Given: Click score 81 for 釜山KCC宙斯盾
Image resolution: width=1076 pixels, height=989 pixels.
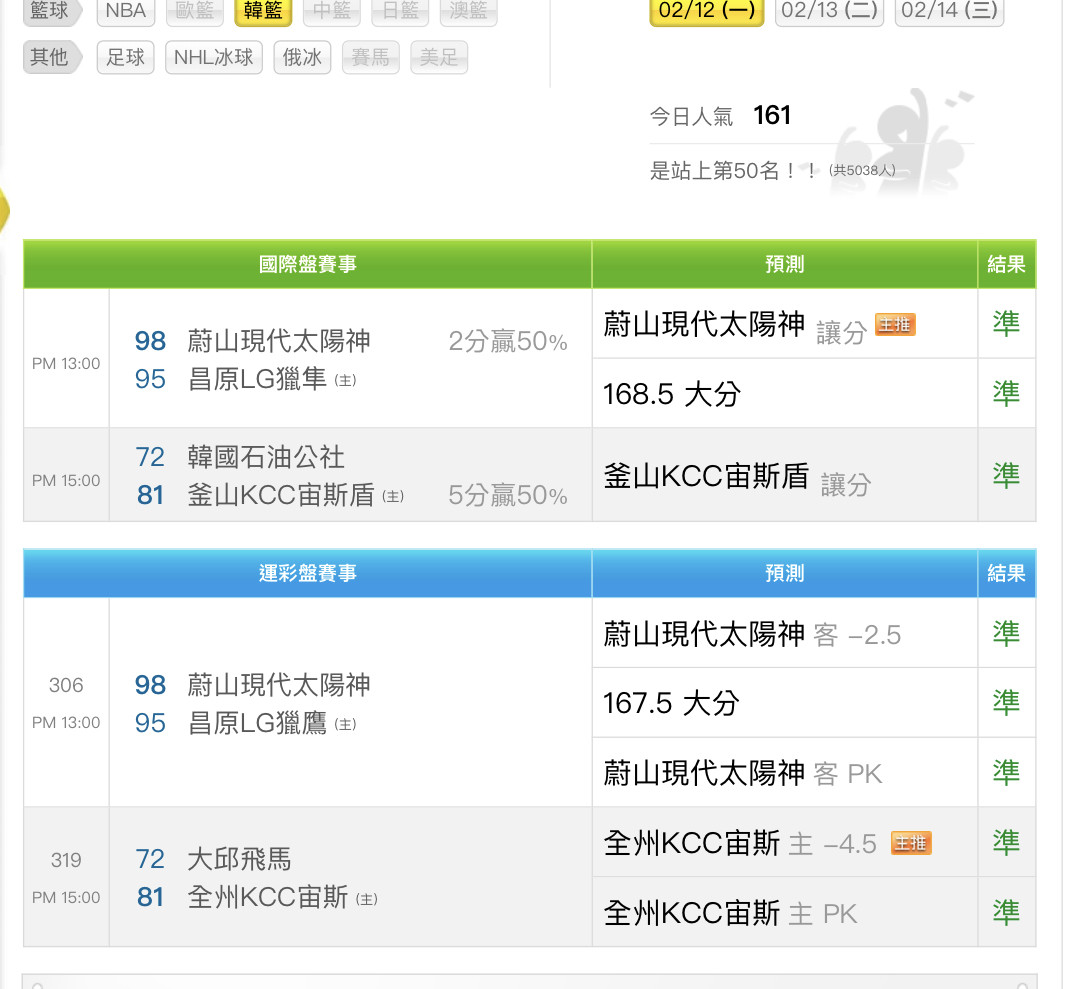Looking at the screenshot, I should click(x=150, y=495).
